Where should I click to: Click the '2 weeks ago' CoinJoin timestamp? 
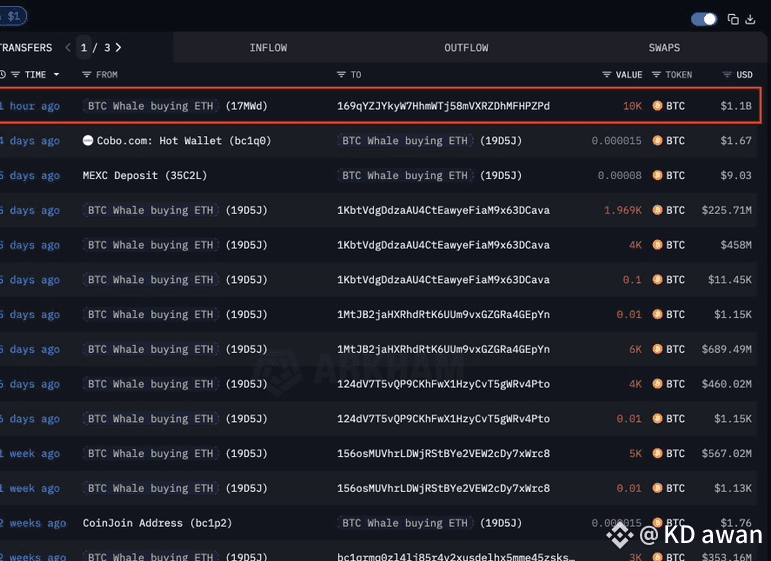pyautogui.click(x=33, y=523)
